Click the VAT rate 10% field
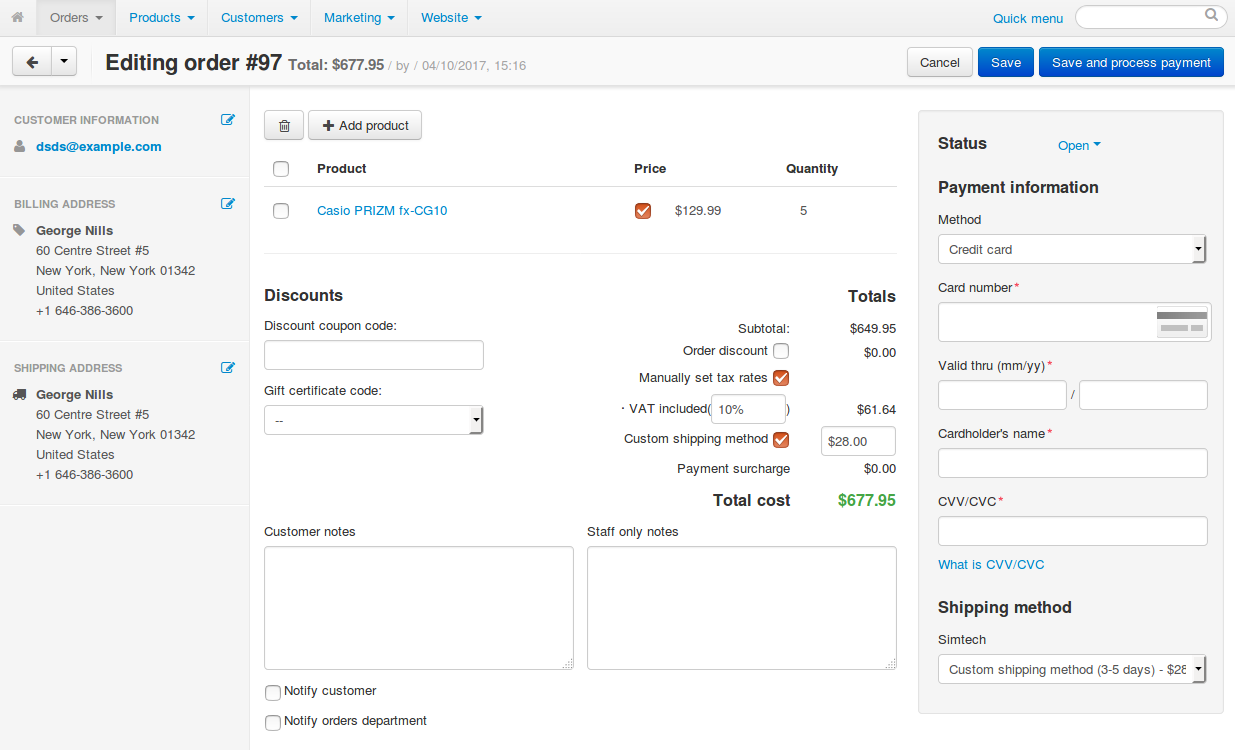1235x750 pixels. (x=749, y=409)
